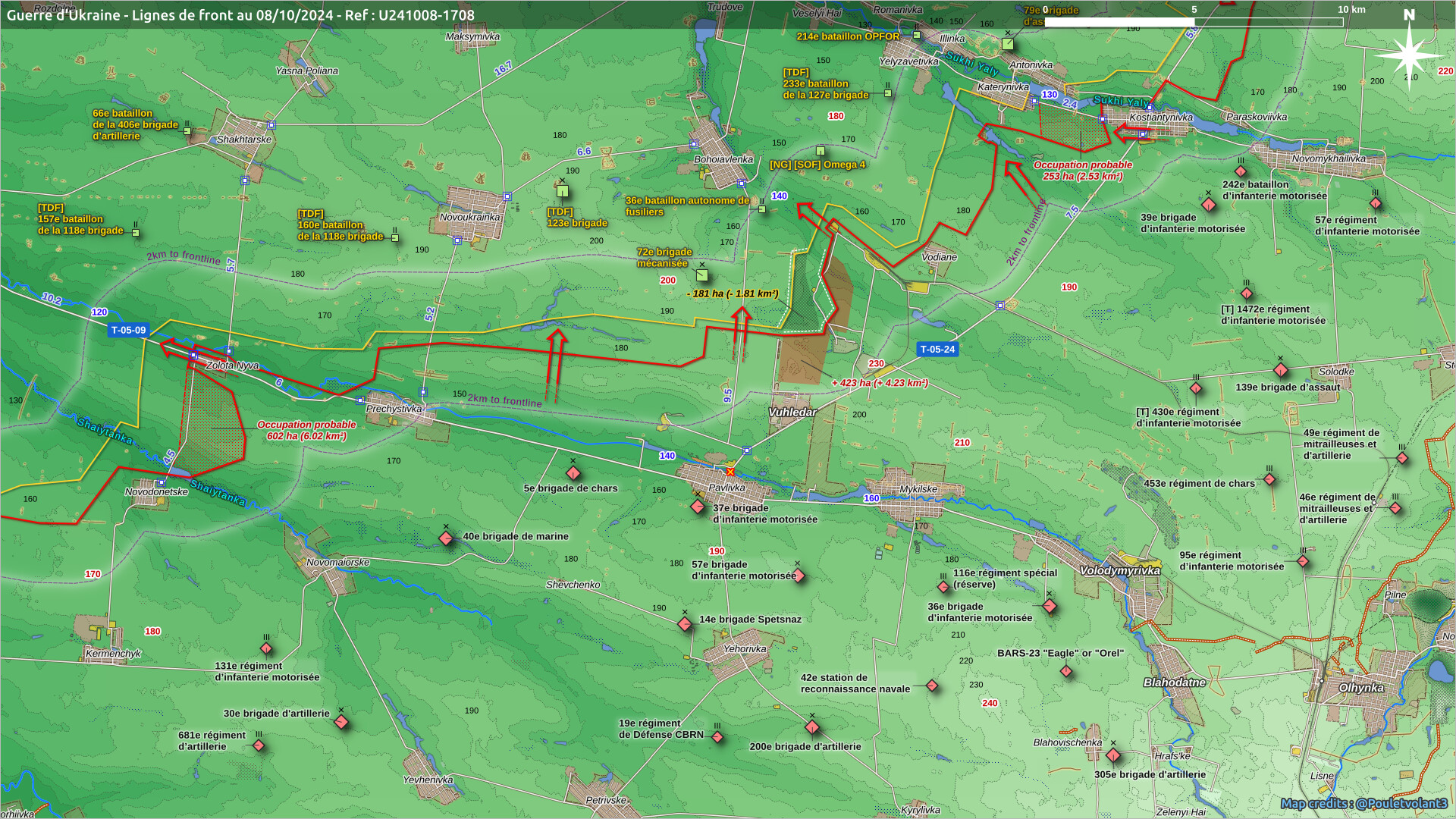Viewport: 1456px width, 819px height.
Task: Click the Vuhledar town label
Action: click(792, 413)
